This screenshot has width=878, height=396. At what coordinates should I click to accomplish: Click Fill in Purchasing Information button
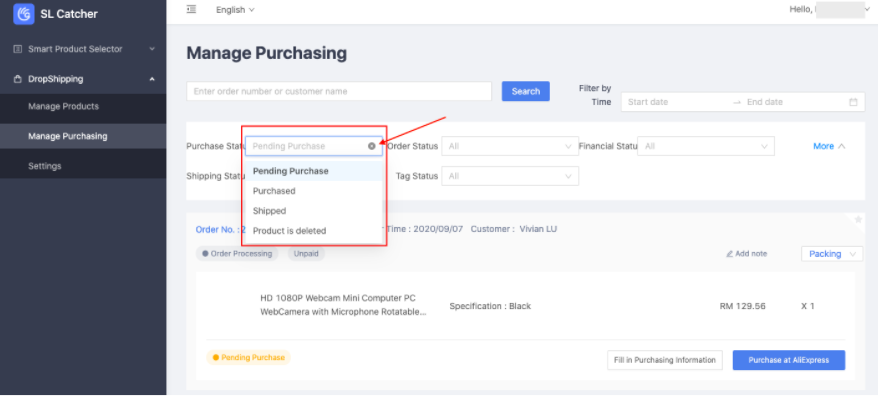click(665, 360)
